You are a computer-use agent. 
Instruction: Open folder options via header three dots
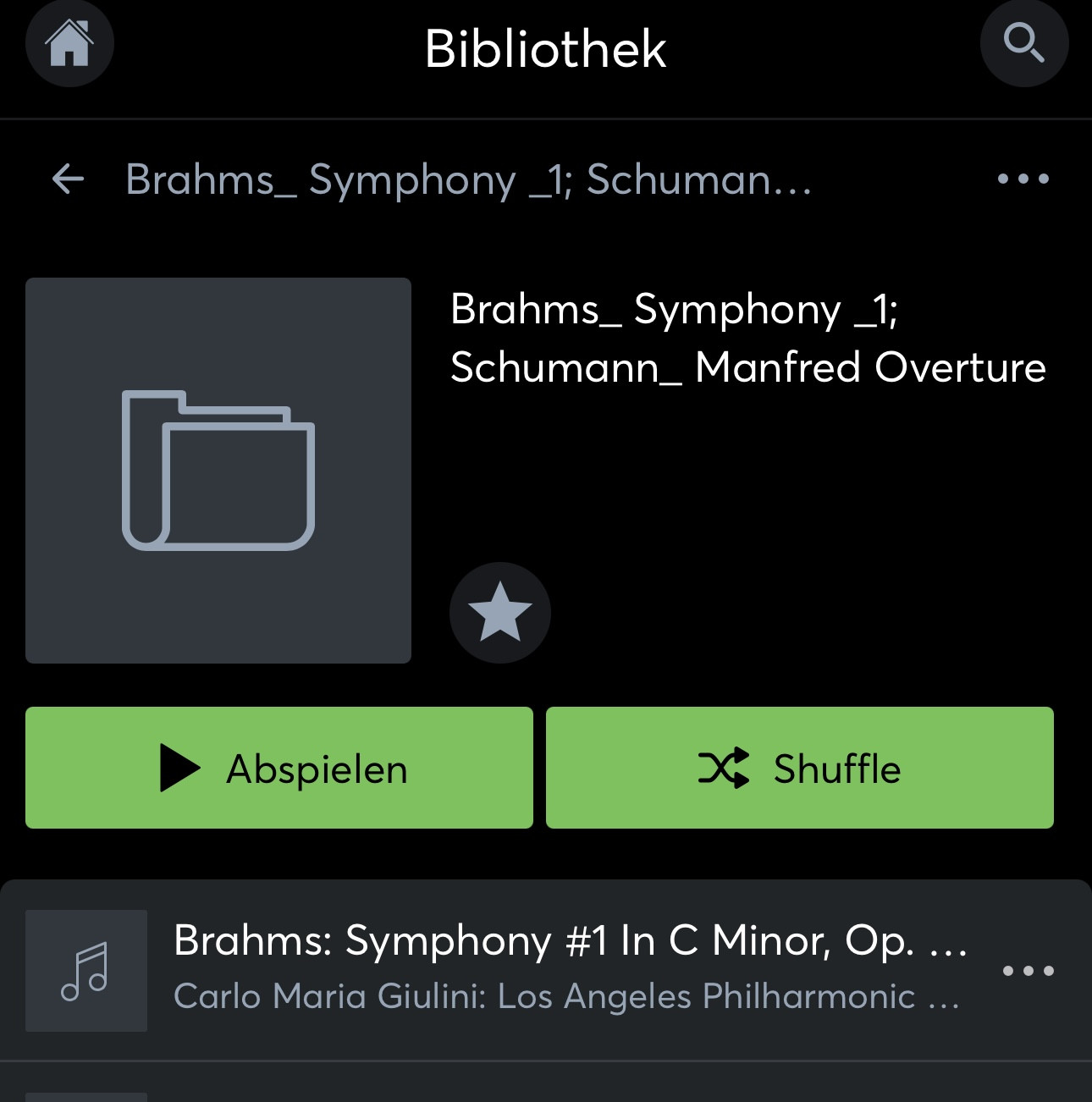pyautogui.click(x=1023, y=179)
